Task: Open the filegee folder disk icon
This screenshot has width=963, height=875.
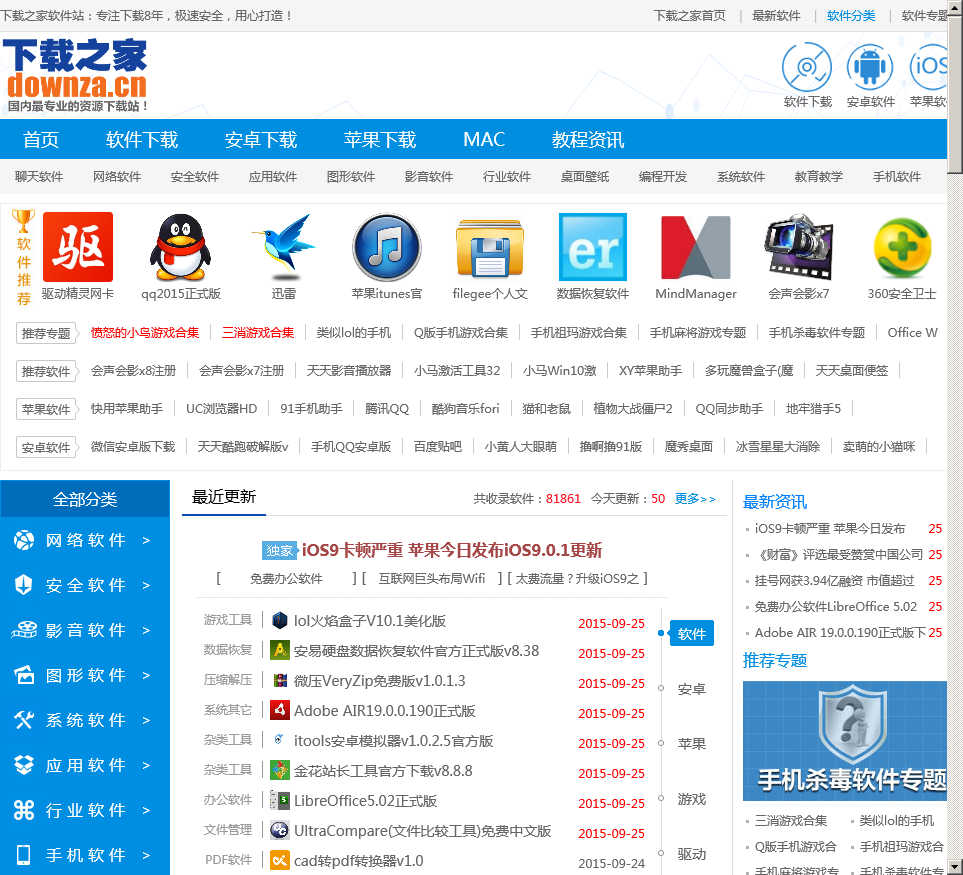Action: (x=489, y=247)
